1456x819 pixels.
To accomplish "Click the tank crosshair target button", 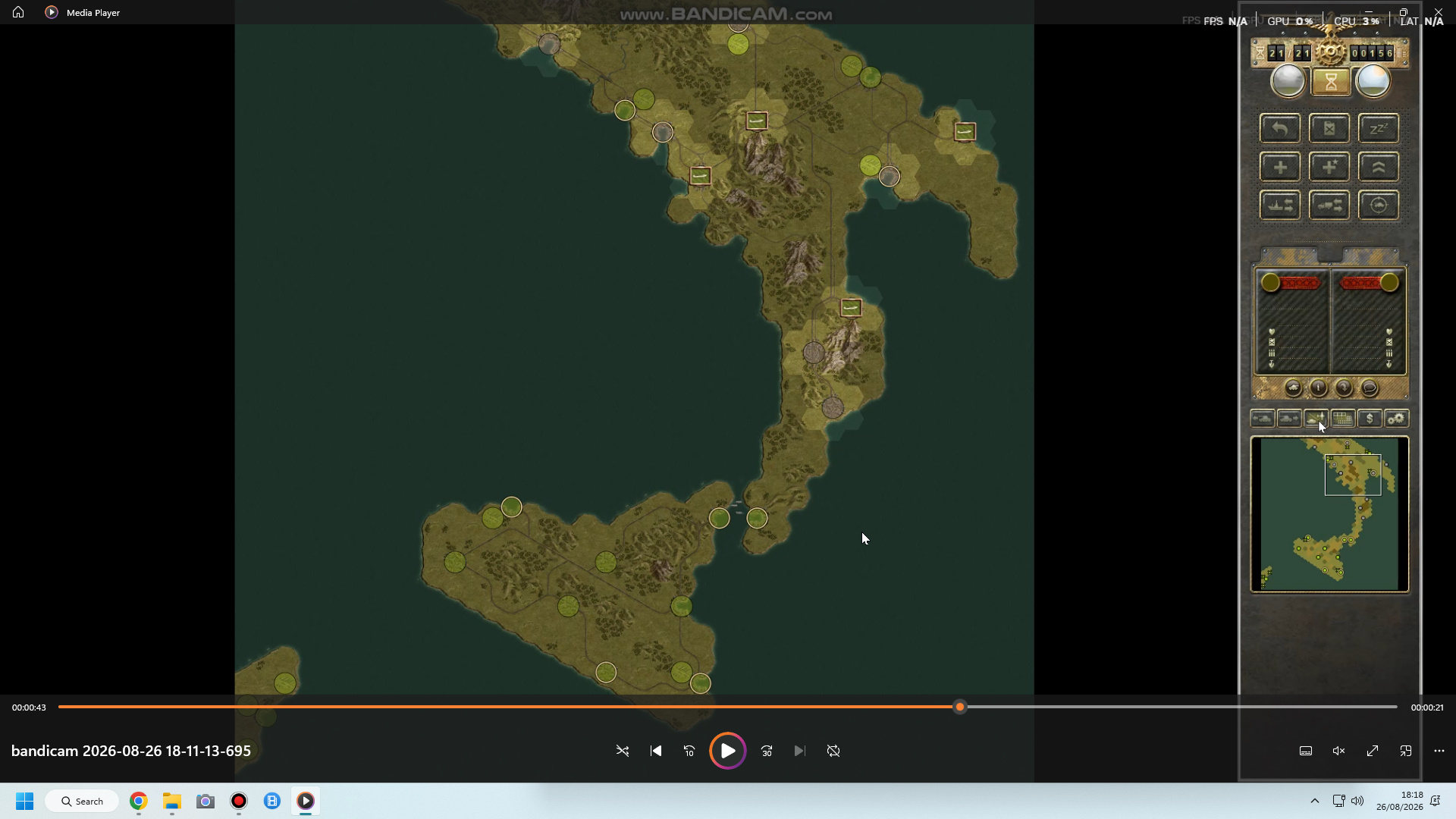I will click(1379, 206).
